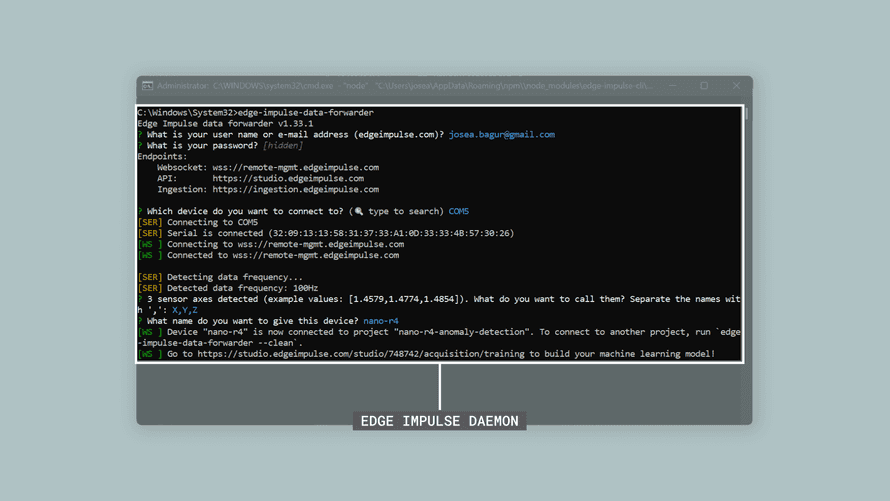
Task: Click the magnifier icon beside 'type to search'
Action: [x=360, y=212]
